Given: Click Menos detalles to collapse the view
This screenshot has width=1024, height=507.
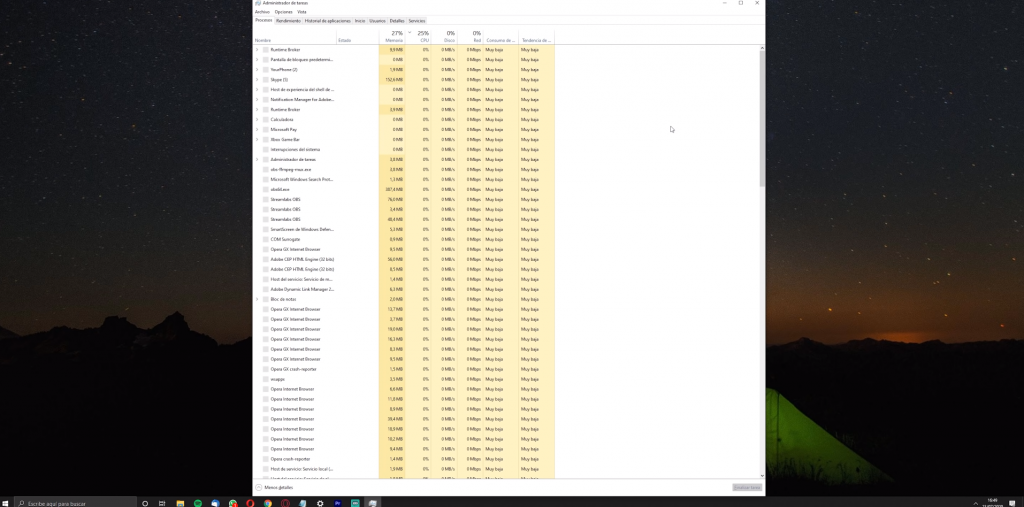Looking at the screenshot, I should click(x=277, y=487).
